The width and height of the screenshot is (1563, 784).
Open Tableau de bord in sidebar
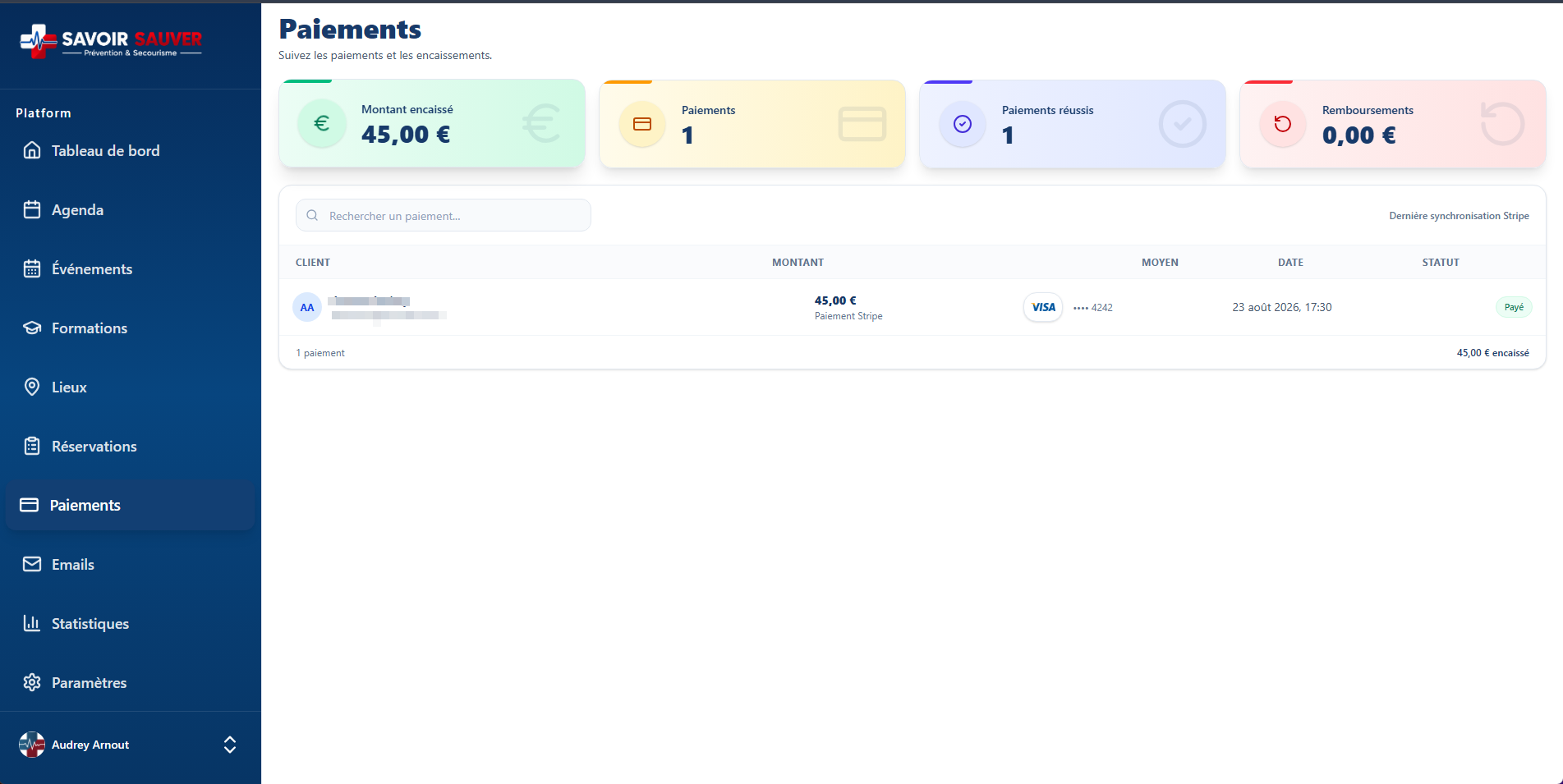click(x=130, y=150)
